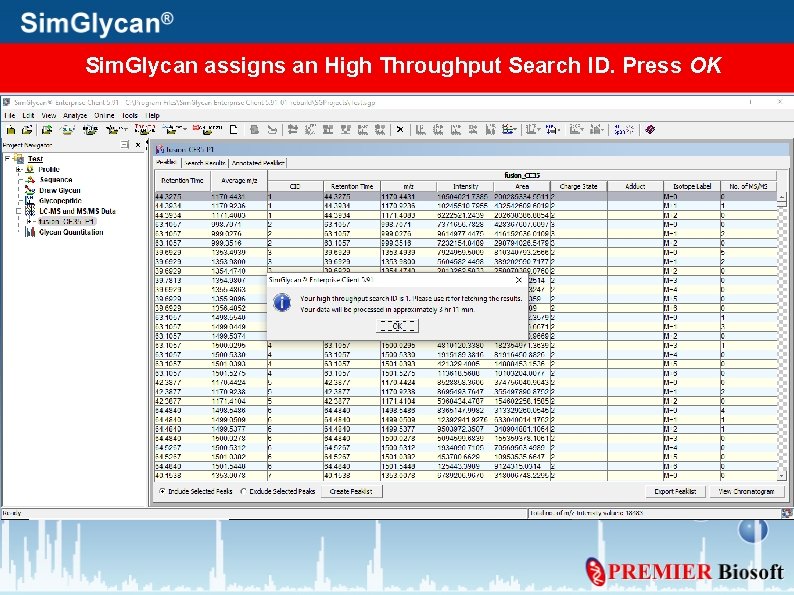Select the Sequence tree item
The image size is (794, 595).
click(x=56, y=180)
